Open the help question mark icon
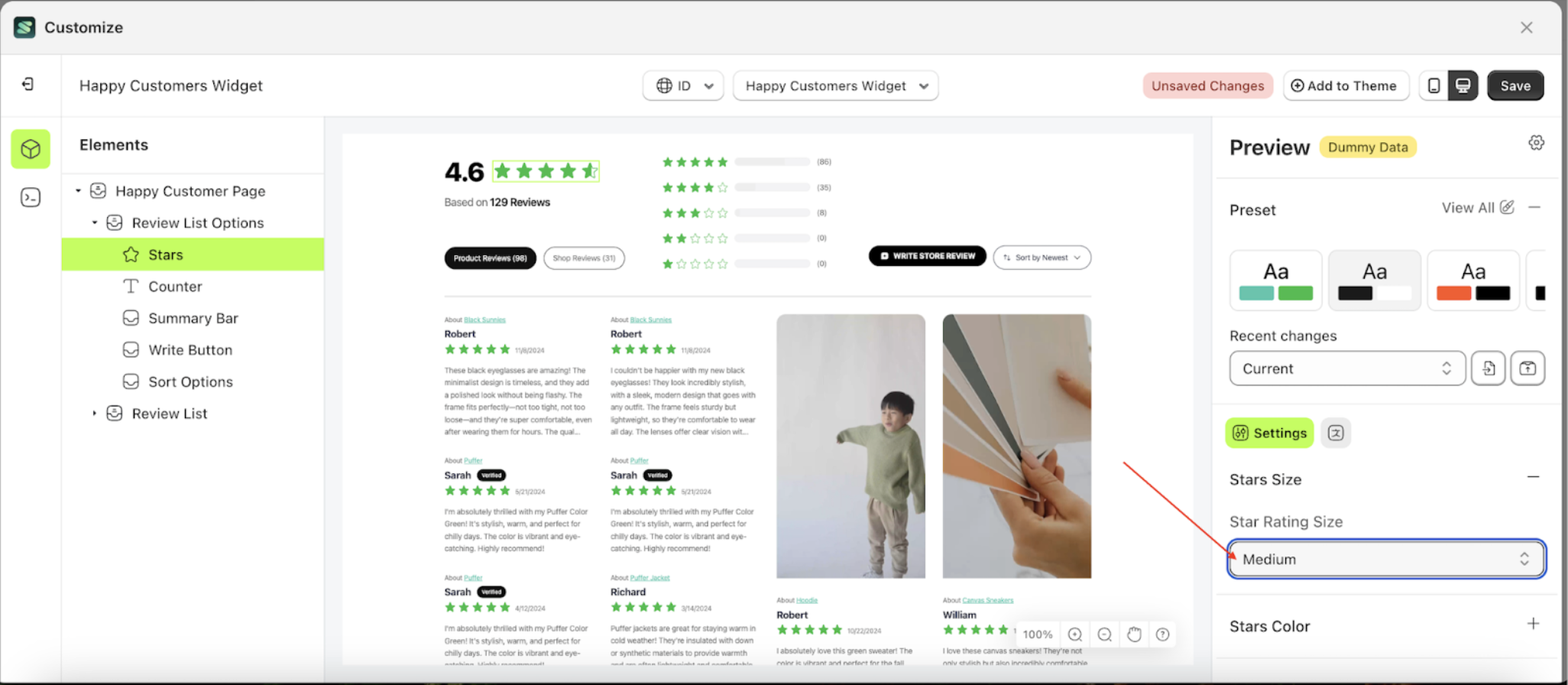This screenshot has width=1568, height=685. [1162, 635]
